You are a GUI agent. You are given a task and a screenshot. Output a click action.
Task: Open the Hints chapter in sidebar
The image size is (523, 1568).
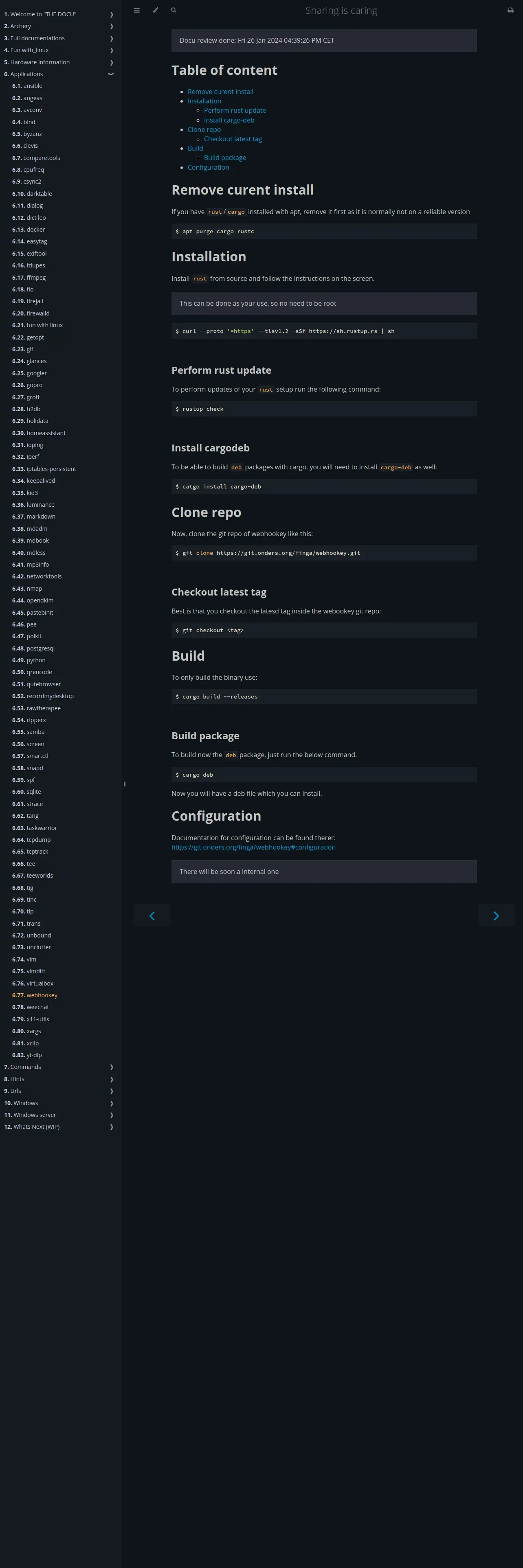[x=17, y=1079]
